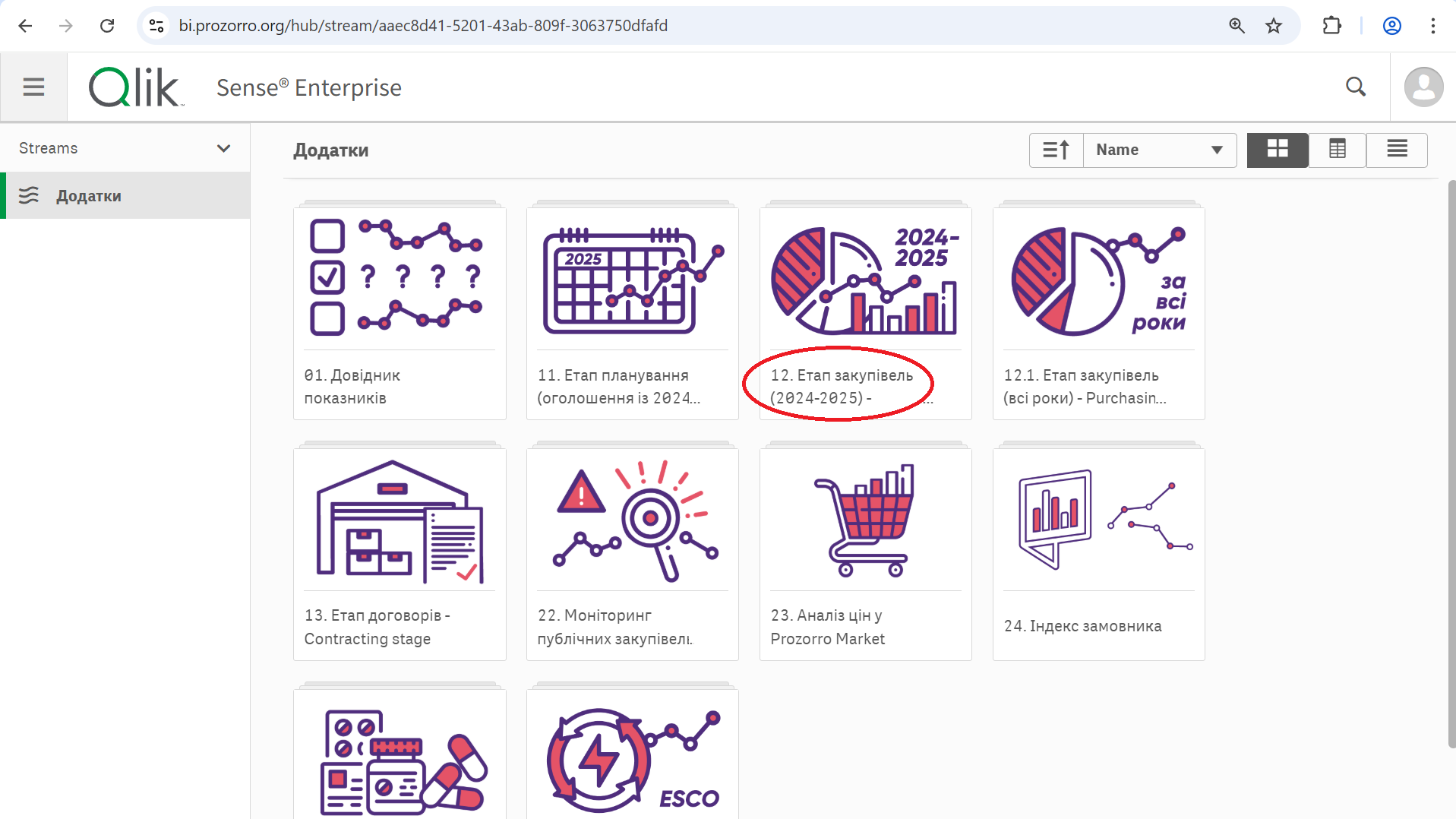Toggle the sort order direction button
1456x819 pixels.
(x=1056, y=150)
